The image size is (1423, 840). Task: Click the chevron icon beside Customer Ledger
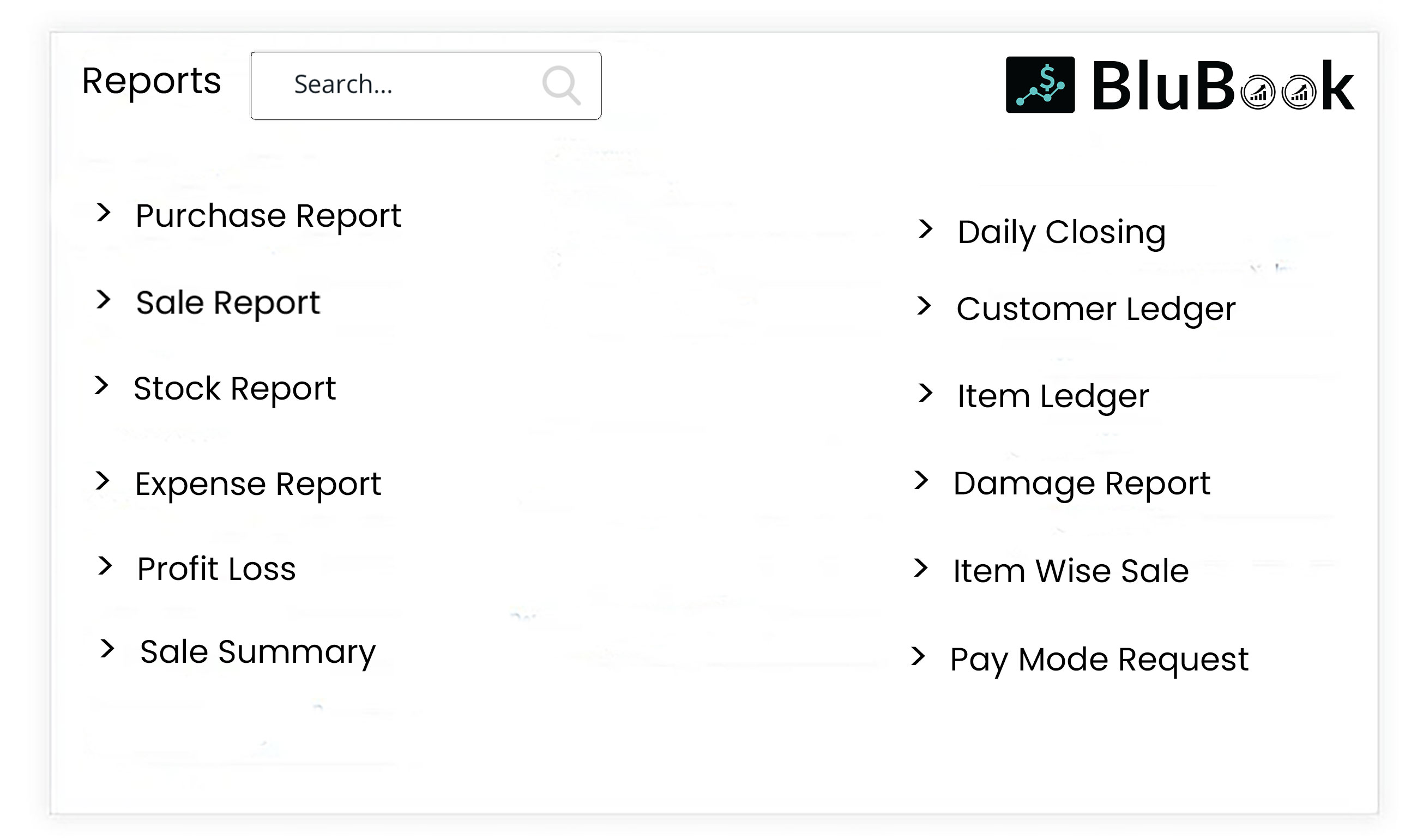click(925, 307)
